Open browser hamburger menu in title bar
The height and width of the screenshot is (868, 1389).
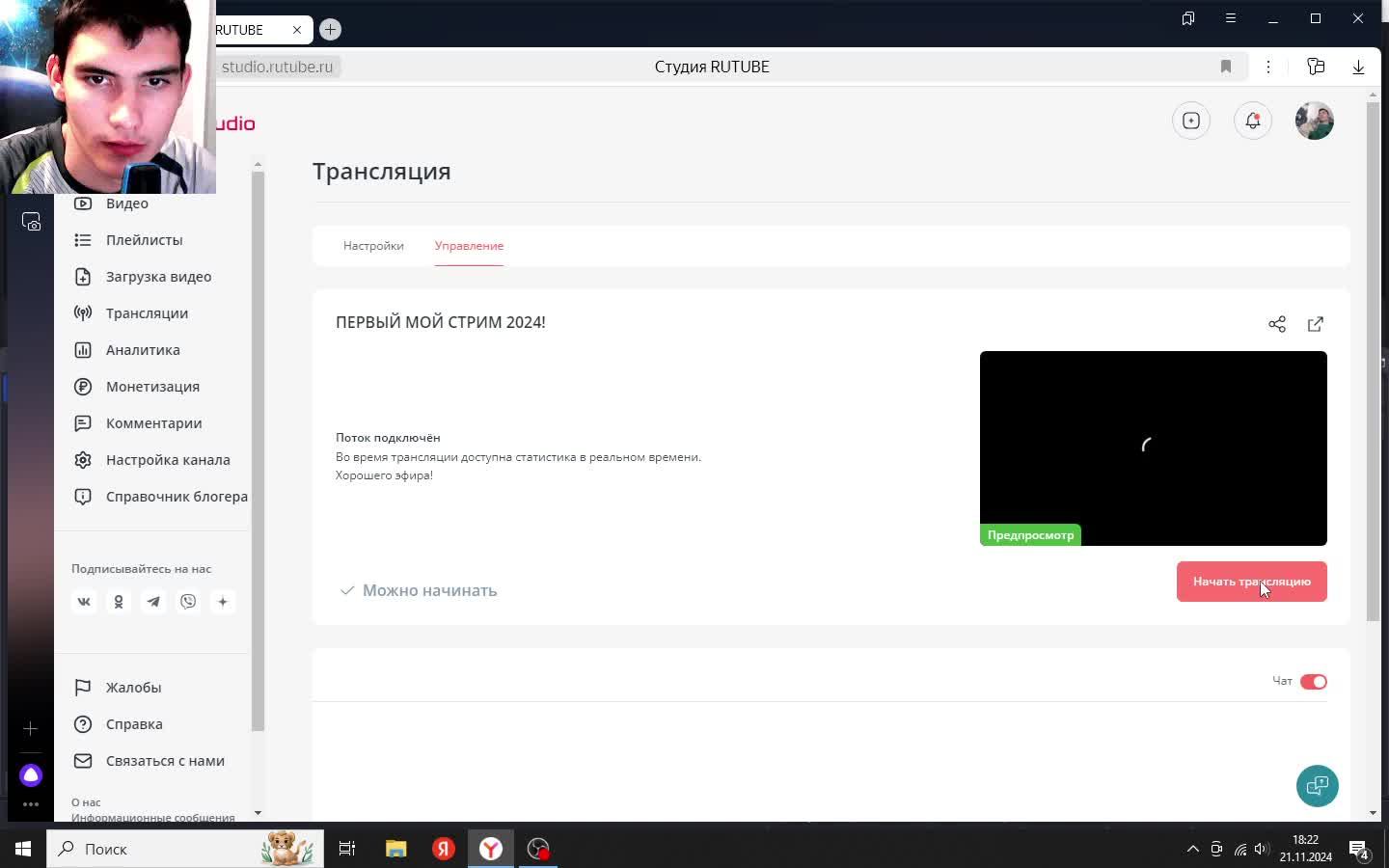[1231, 18]
